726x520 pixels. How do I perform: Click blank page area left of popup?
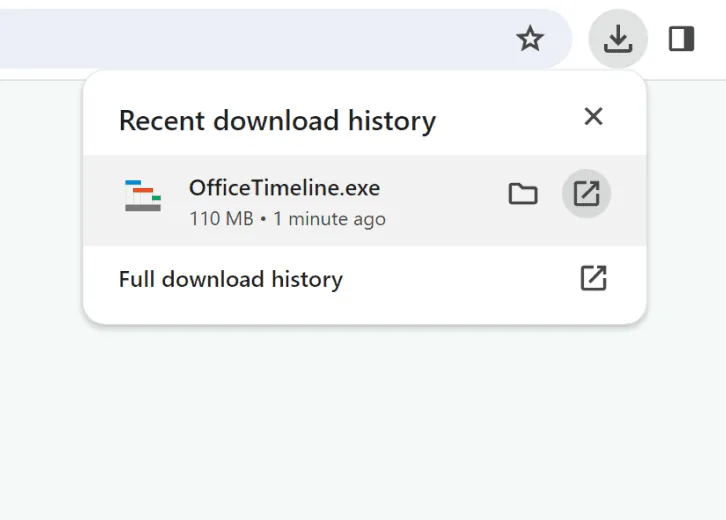tap(40, 250)
